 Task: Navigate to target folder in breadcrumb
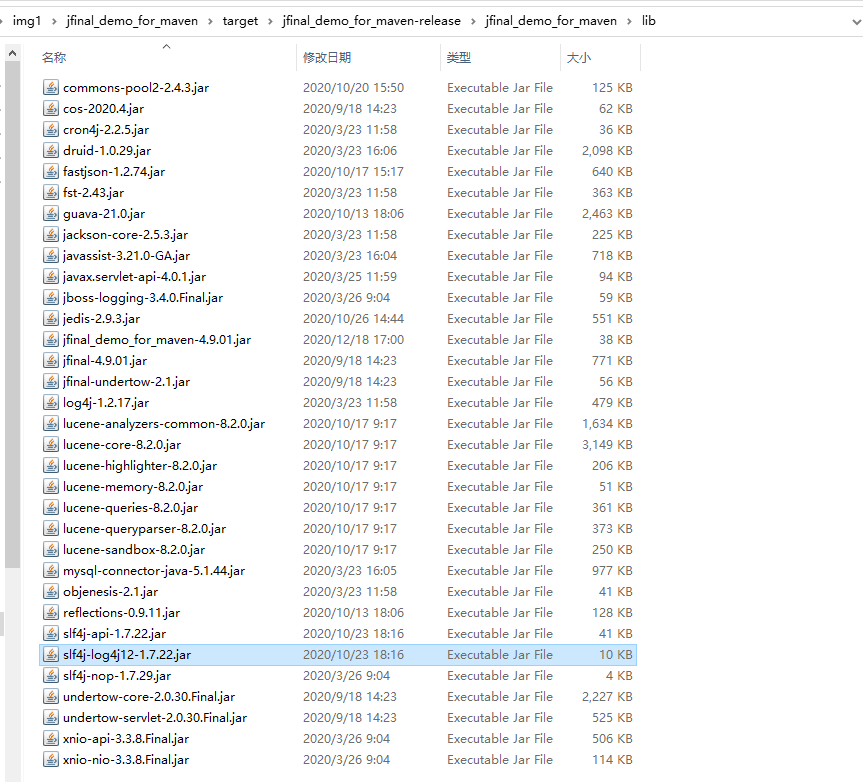click(x=240, y=21)
